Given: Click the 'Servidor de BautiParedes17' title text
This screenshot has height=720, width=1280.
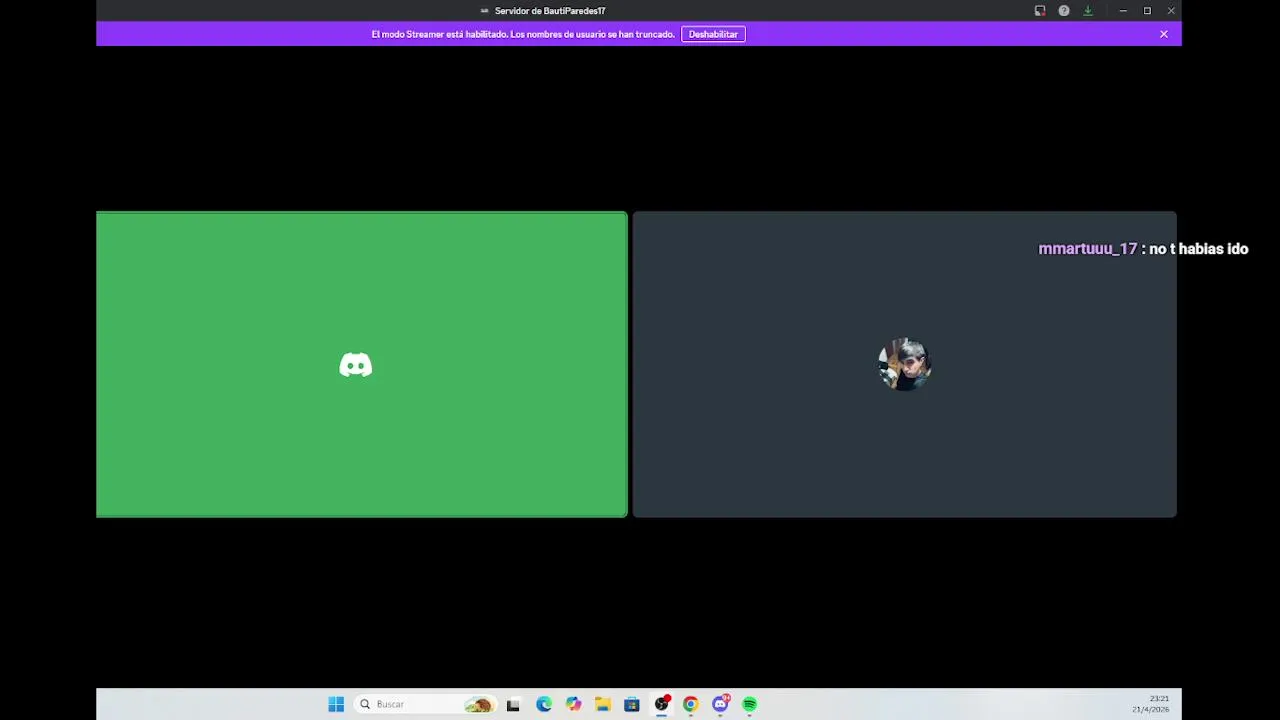Looking at the screenshot, I should pos(550,11).
